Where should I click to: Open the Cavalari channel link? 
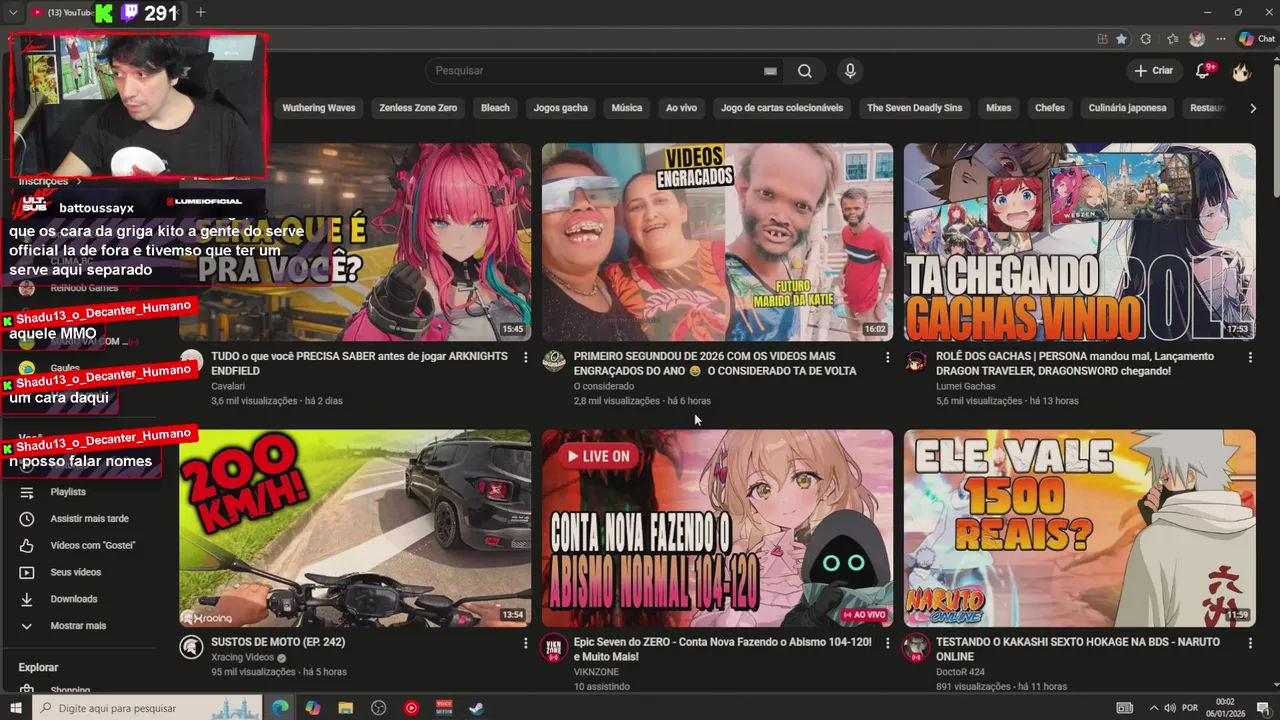point(228,386)
